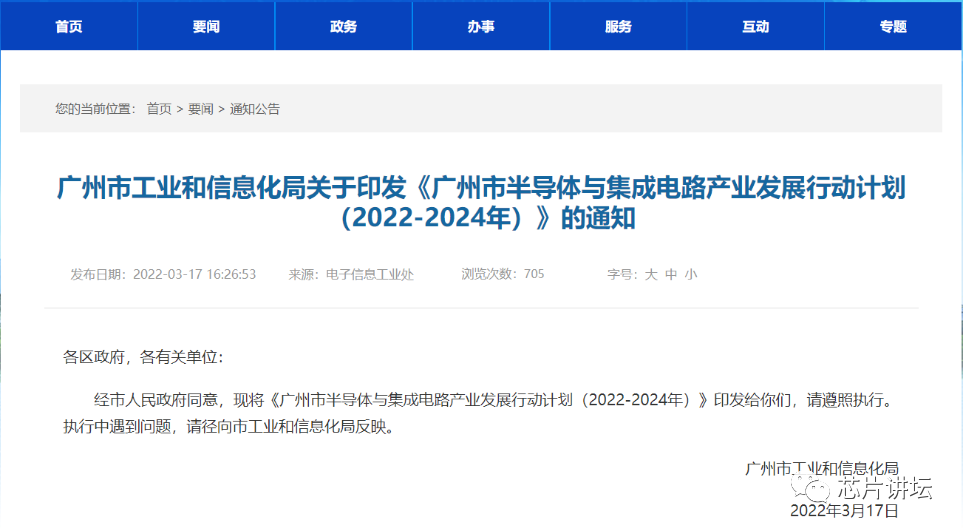
Task: Click the blue article title heading
Action: click(x=481, y=202)
